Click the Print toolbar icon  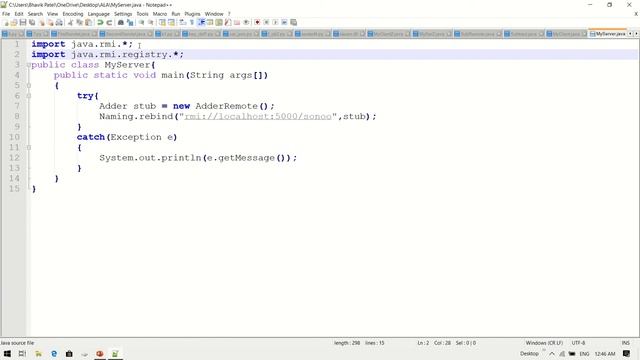click(59, 22)
